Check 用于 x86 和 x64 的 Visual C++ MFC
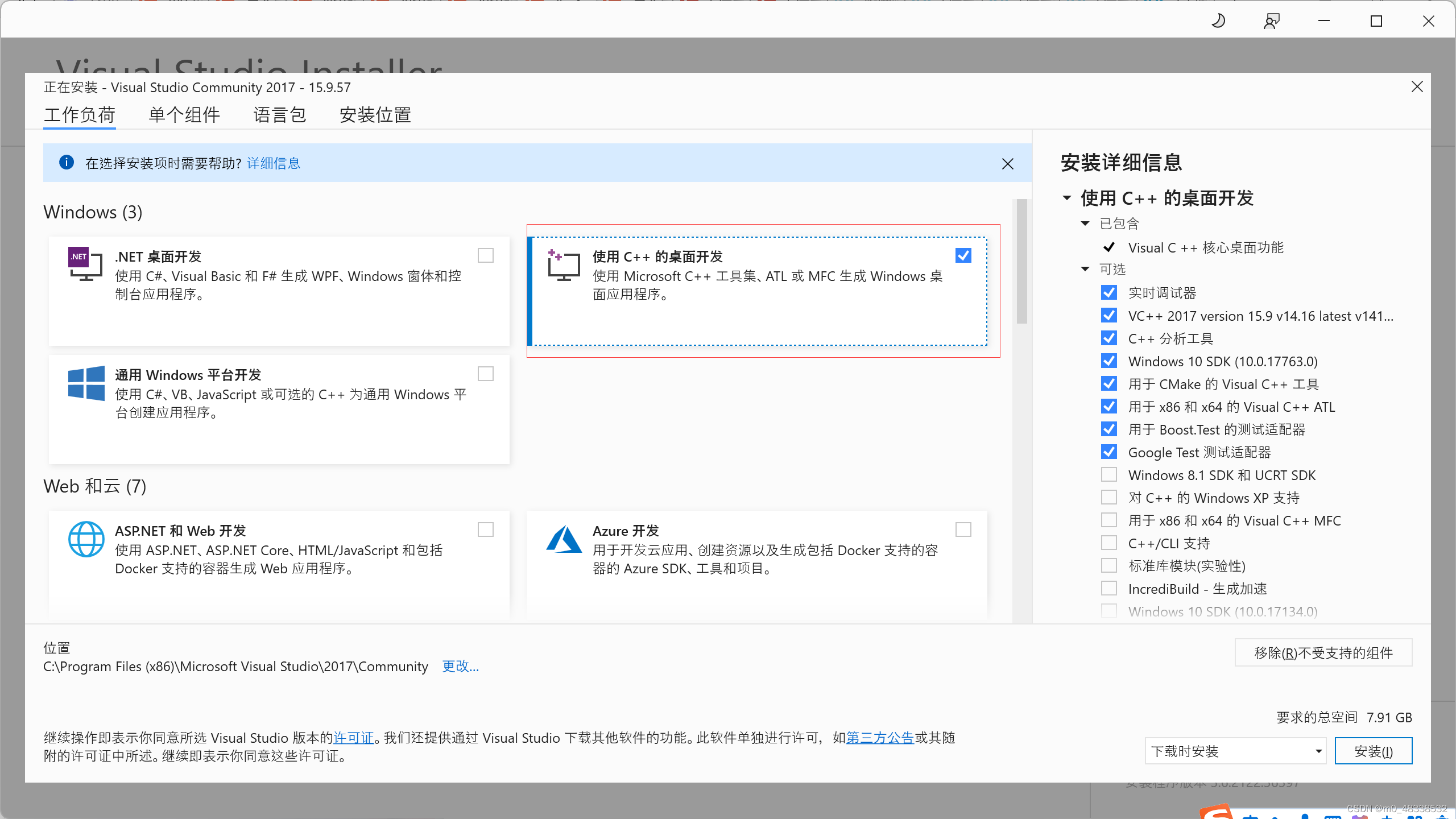The image size is (1456, 819). (1109, 520)
